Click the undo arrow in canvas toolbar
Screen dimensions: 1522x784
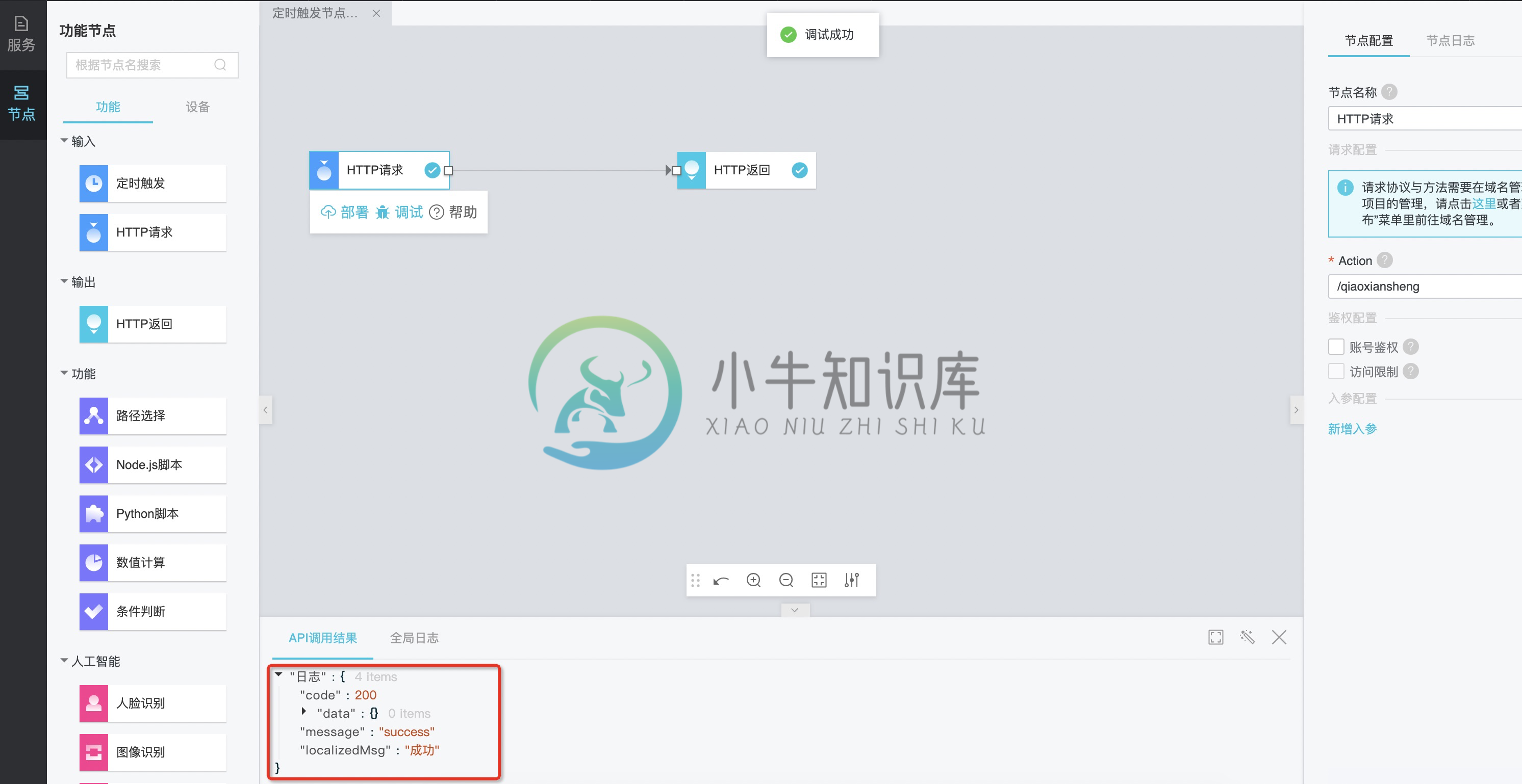click(721, 580)
